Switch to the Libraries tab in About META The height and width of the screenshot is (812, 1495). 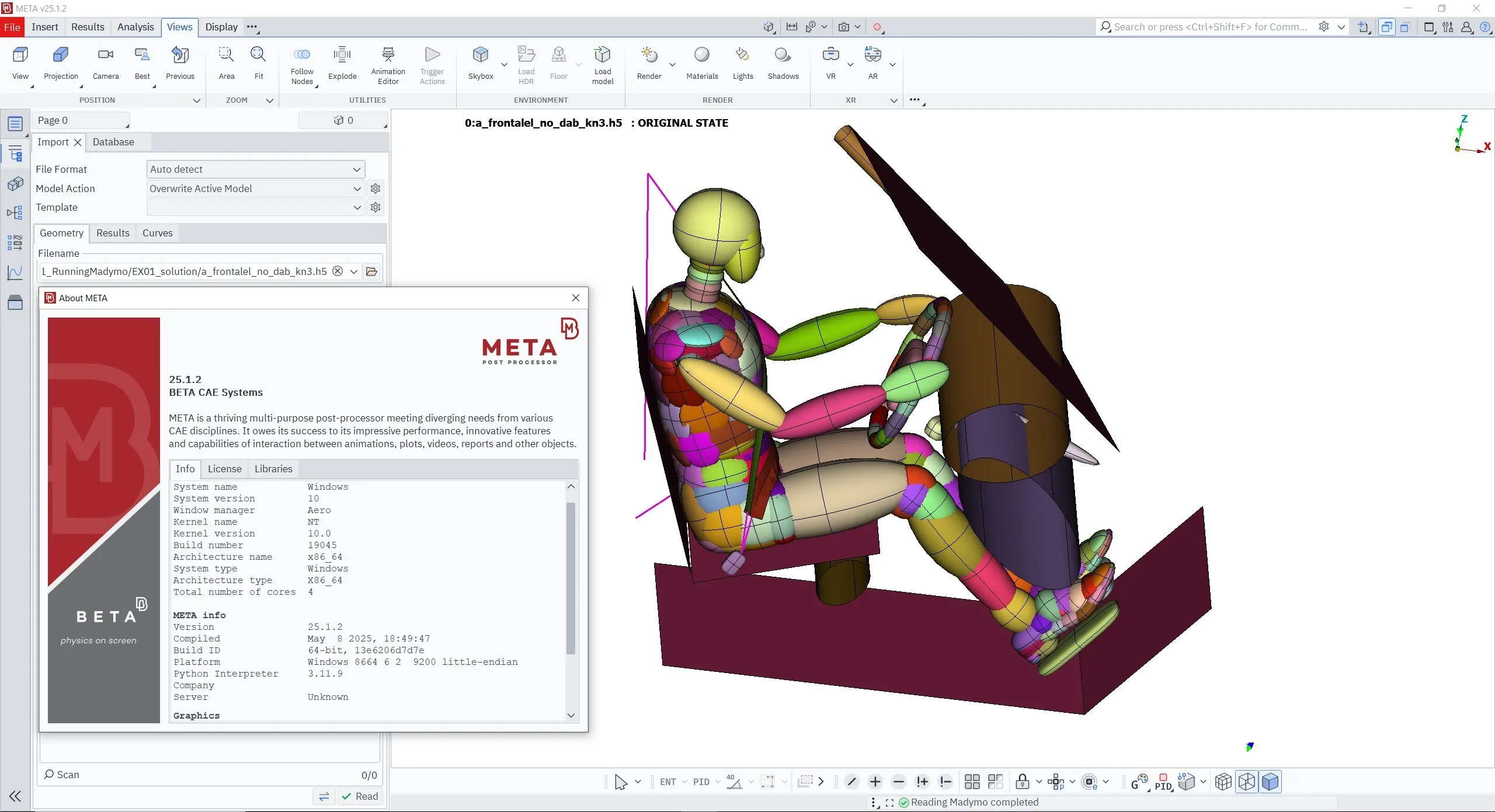[273, 469]
